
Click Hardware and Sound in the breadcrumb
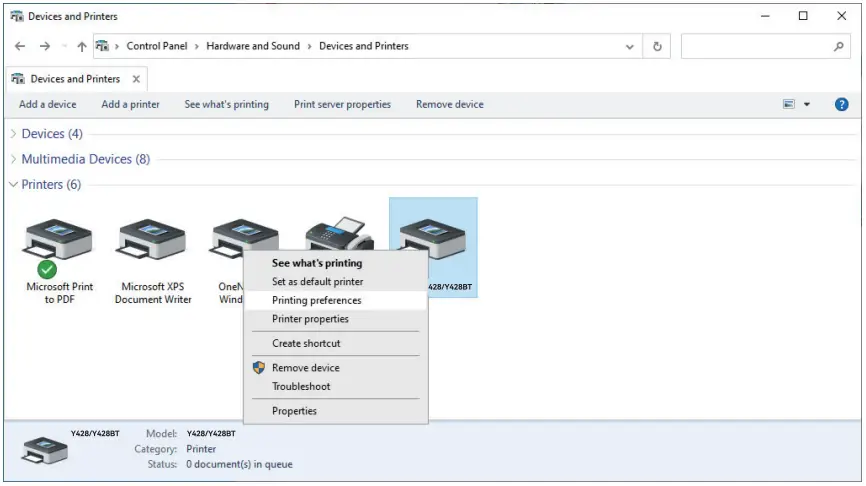(253, 46)
